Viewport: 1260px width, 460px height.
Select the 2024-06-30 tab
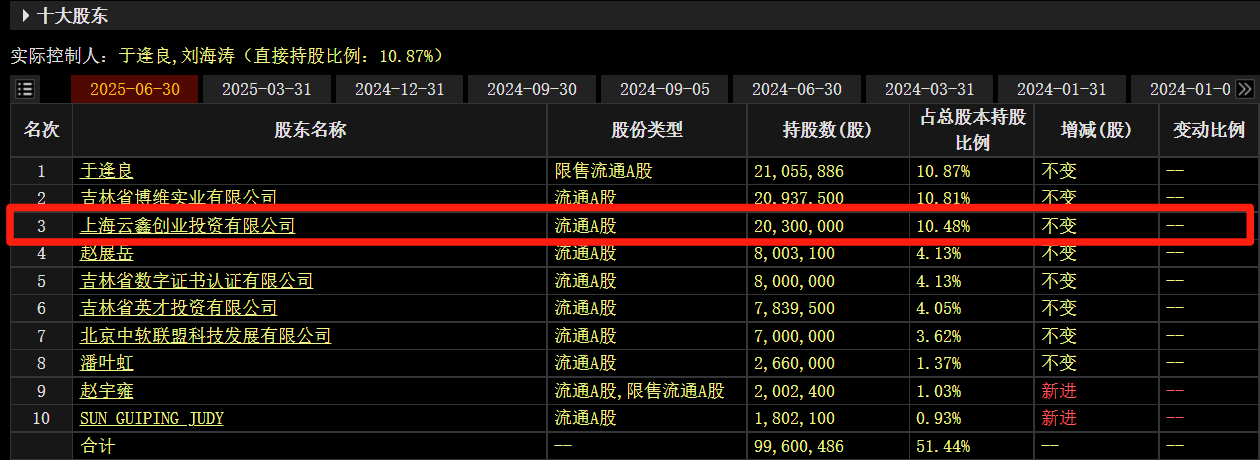click(x=797, y=89)
